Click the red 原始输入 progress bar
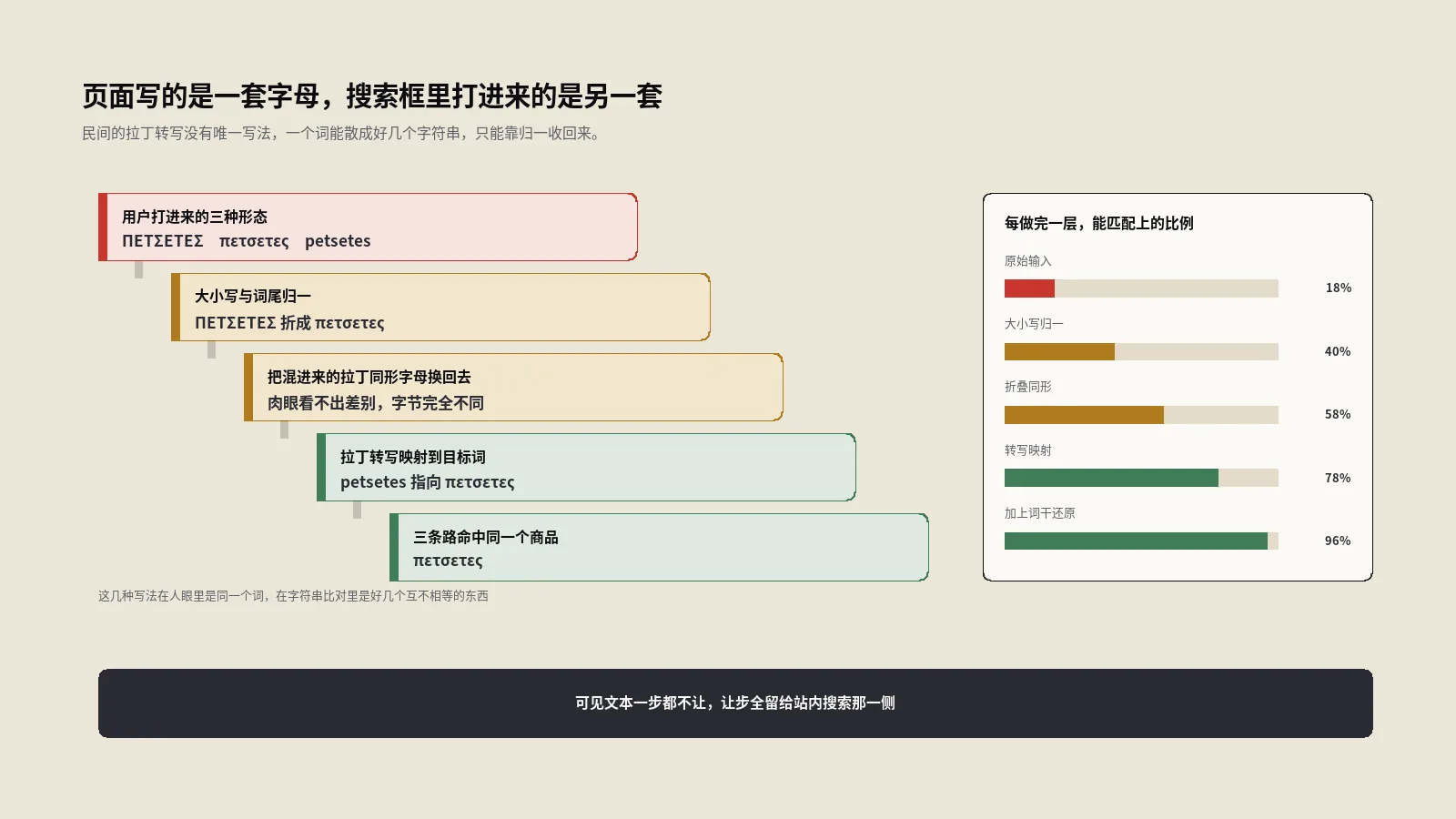 tap(1141, 288)
